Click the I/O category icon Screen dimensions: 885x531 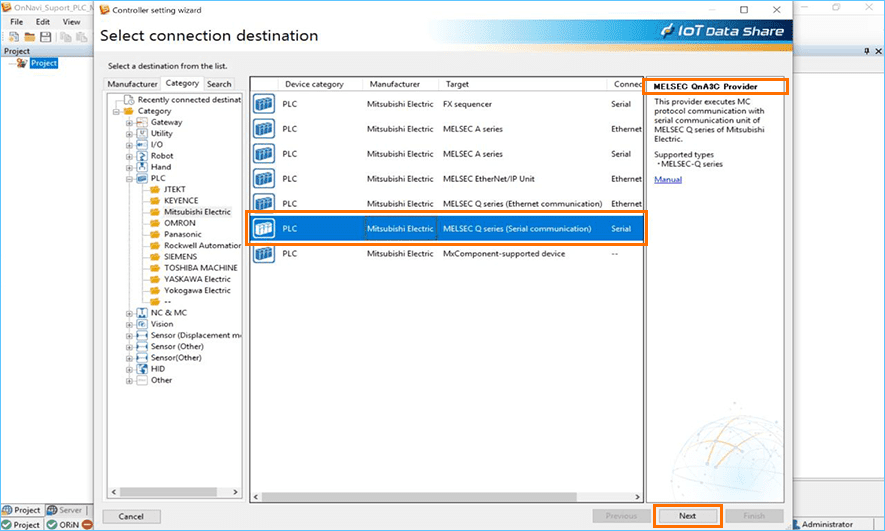point(142,144)
